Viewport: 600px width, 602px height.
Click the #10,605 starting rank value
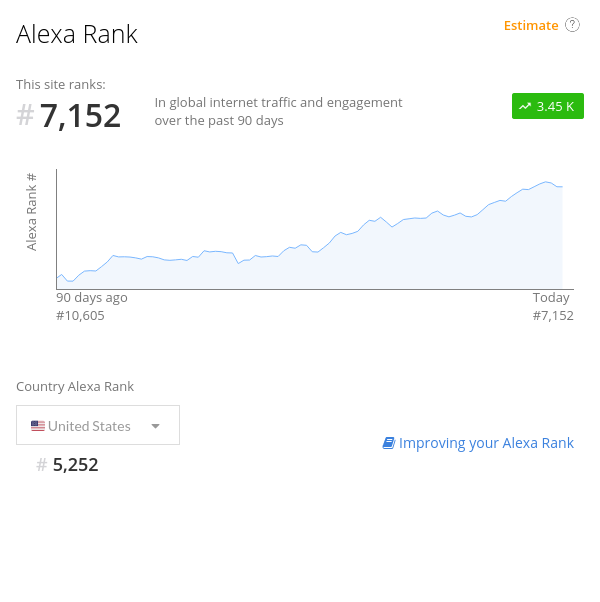click(80, 315)
